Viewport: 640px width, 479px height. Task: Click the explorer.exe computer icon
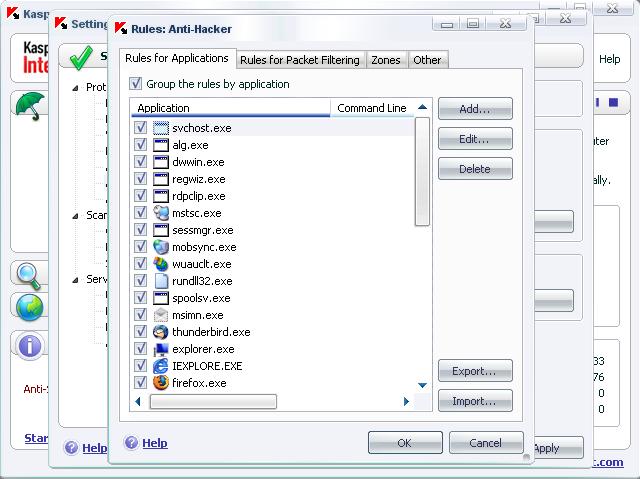coord(161,349)
